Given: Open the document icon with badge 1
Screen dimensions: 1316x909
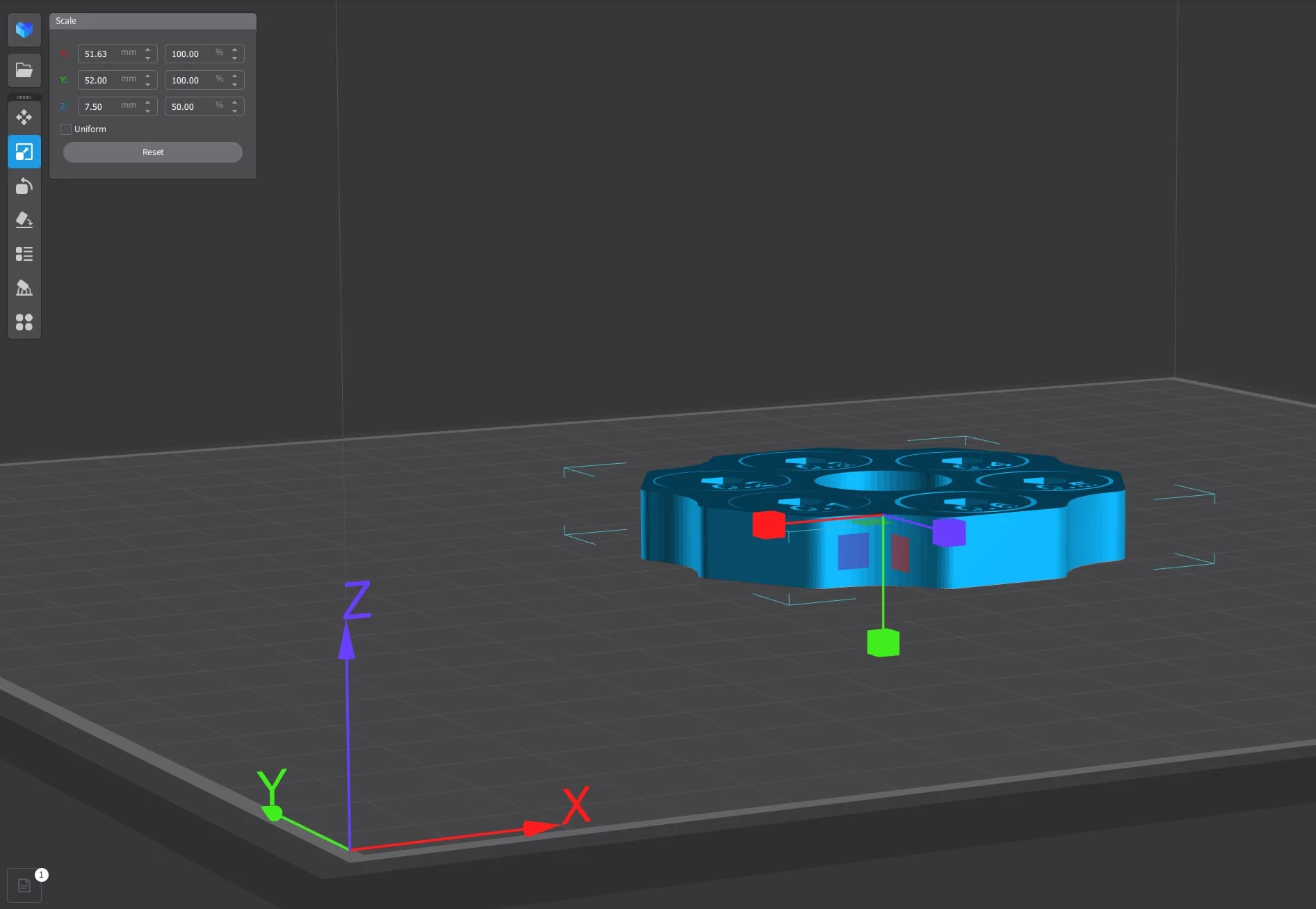Looking at the screenshot, I should pyautogui.click(x=24, y=885).
